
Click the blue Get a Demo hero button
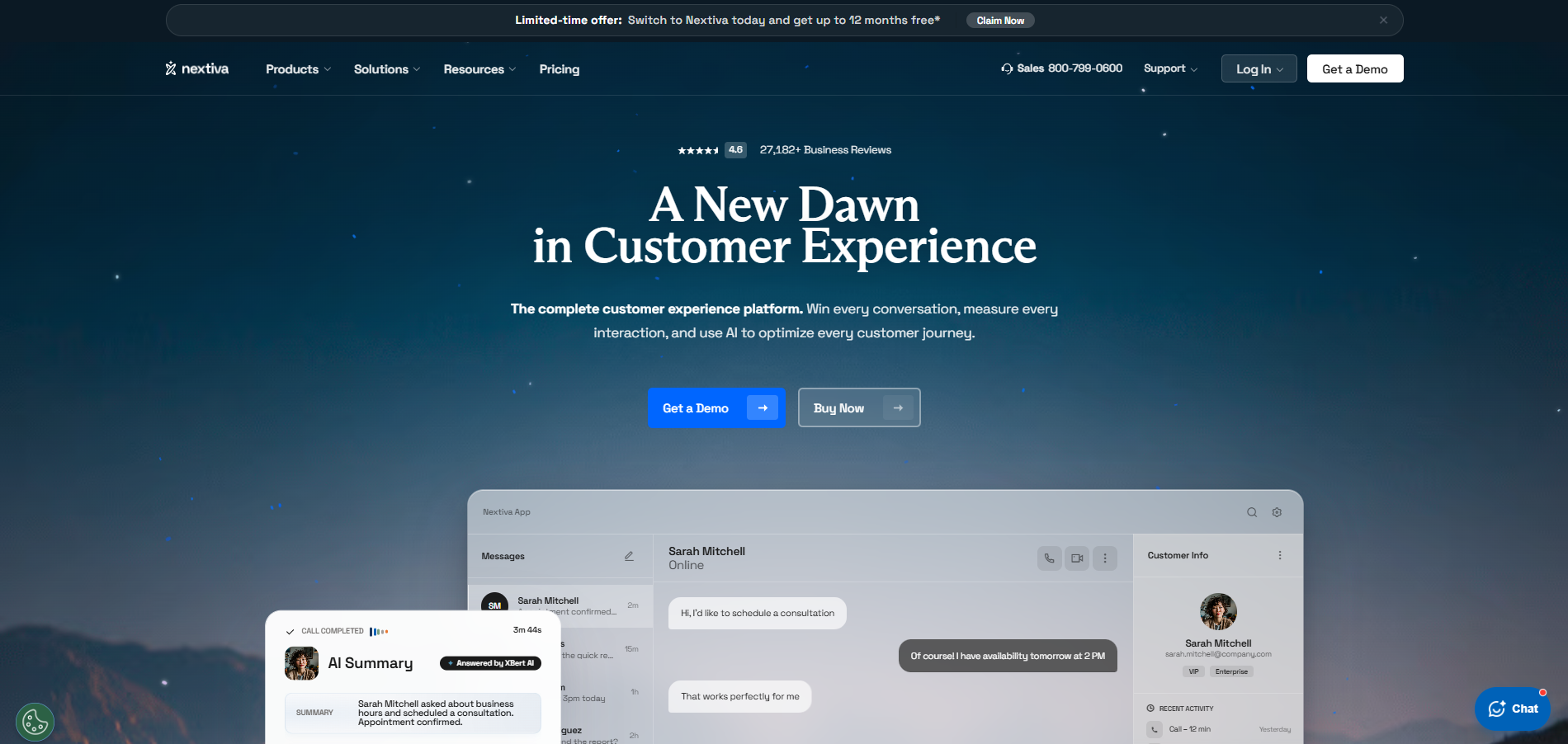tap(716, 407)
